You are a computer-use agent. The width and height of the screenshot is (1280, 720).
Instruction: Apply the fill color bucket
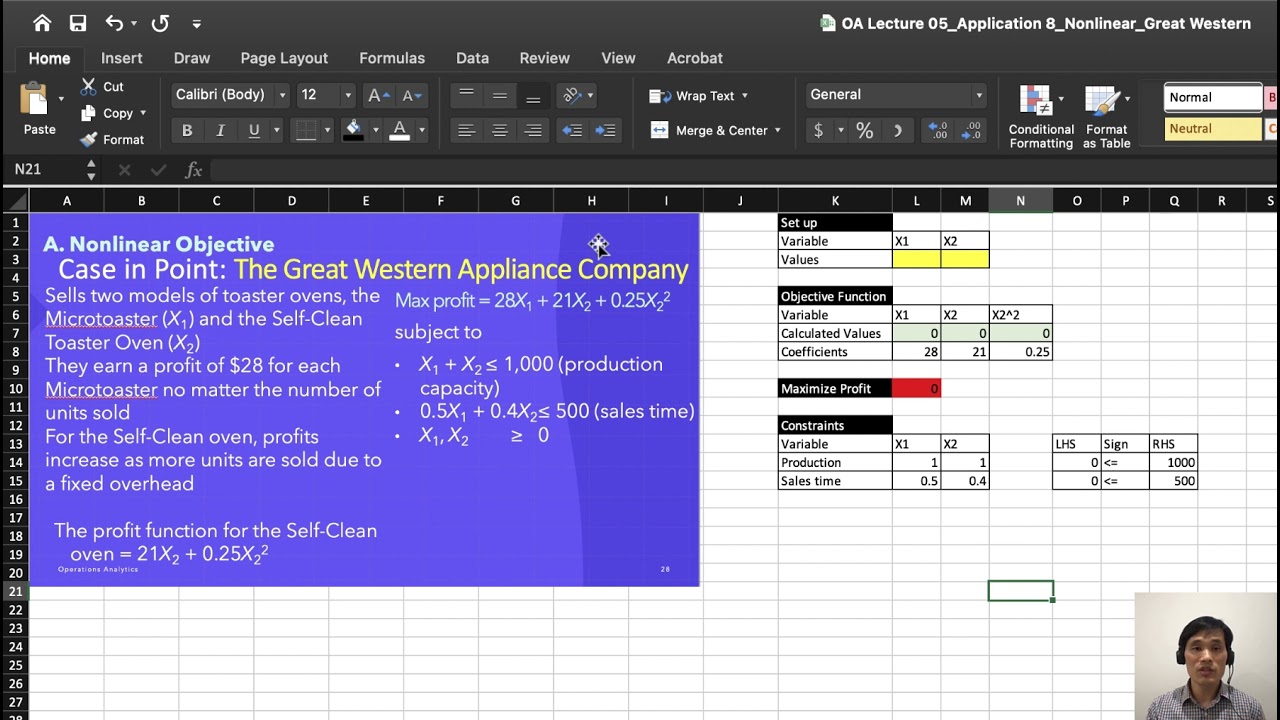(x=353, y=131)
